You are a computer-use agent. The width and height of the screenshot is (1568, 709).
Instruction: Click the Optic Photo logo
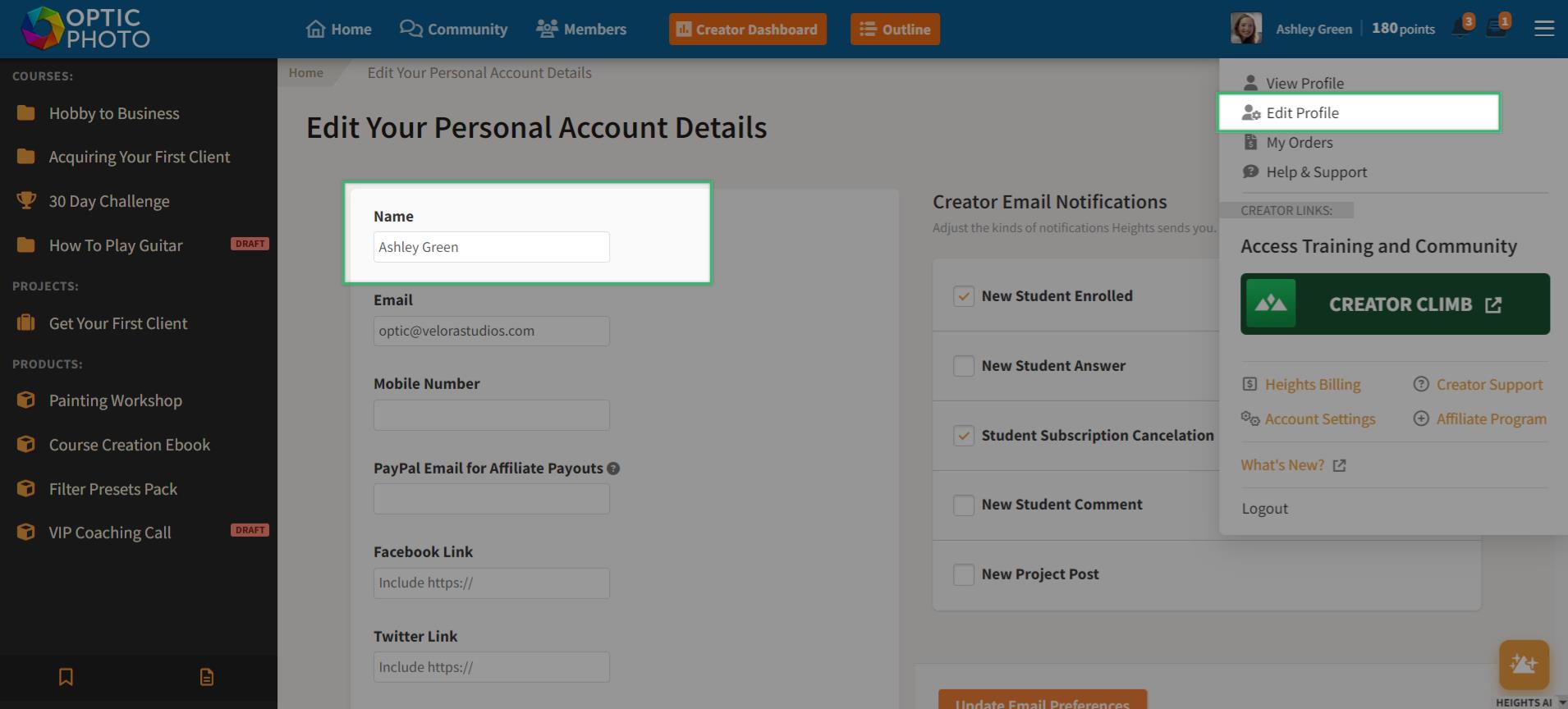tap(85, 29)
